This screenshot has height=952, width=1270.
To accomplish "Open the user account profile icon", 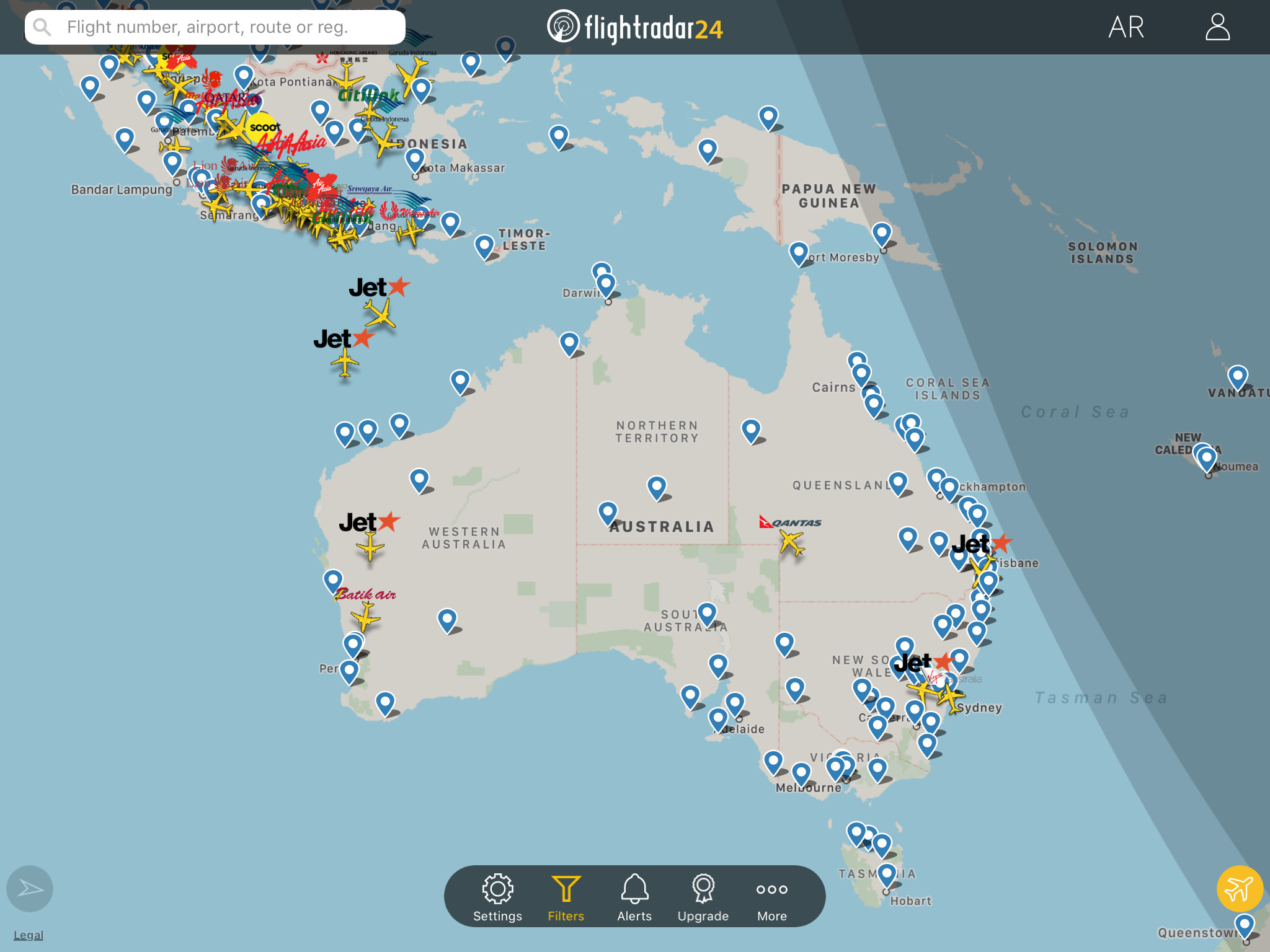I will pyautogui.click(x=1217, y=27).
